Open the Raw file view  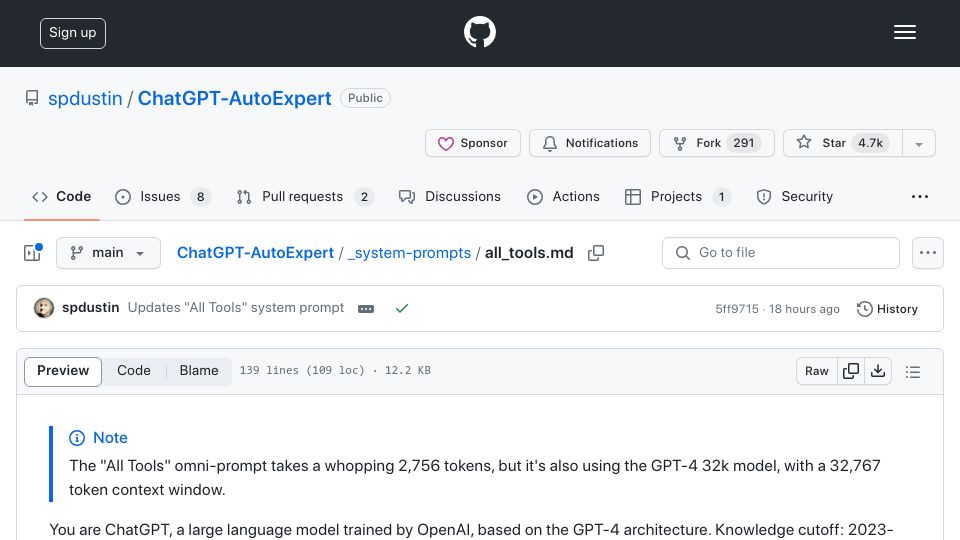click(x=817, y=371)
